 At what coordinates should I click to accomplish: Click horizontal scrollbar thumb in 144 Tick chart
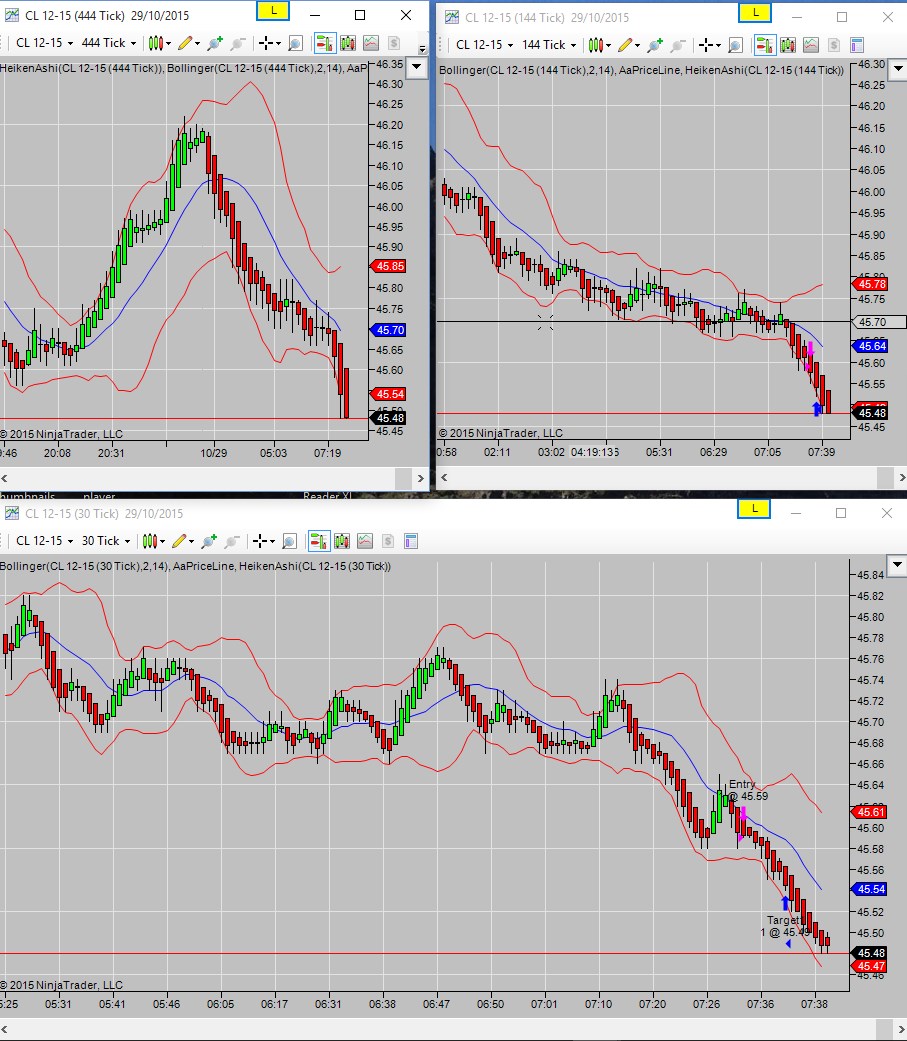[885, 477]
